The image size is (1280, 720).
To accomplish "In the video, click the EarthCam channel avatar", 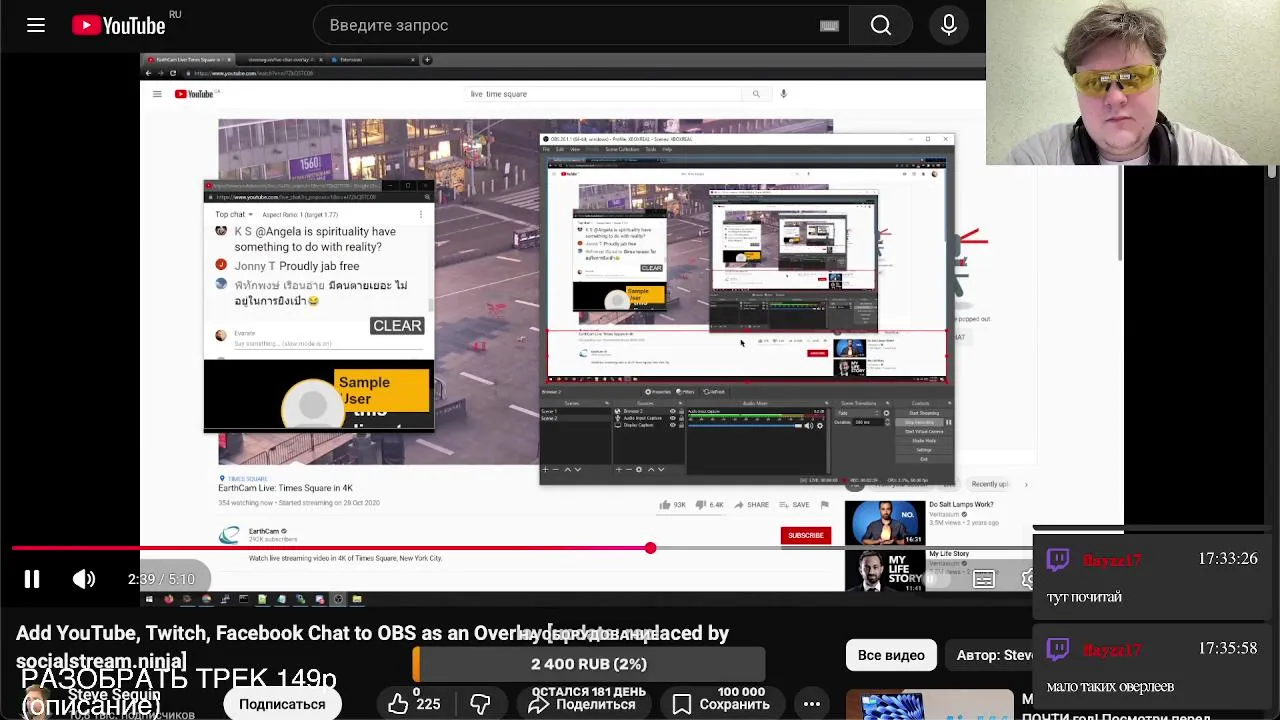I will [x=231, y=535].
